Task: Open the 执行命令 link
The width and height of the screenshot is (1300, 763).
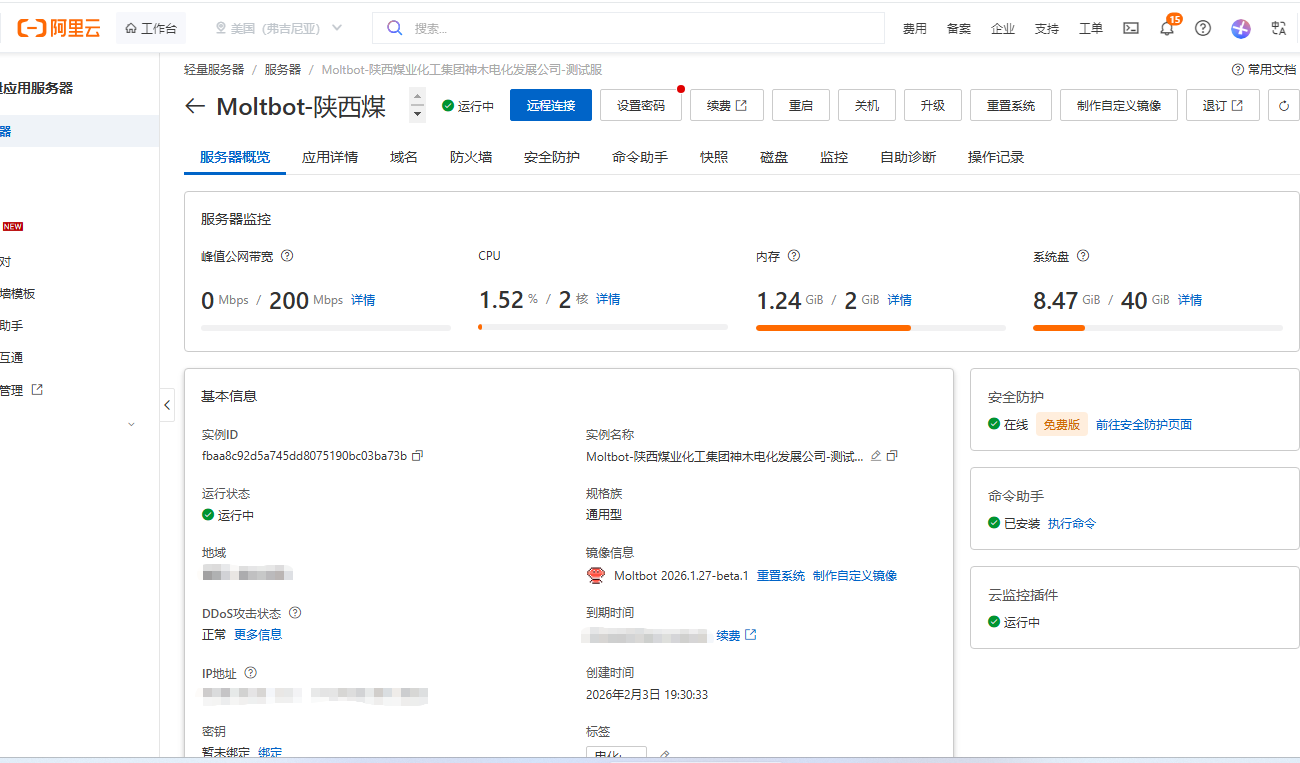Action: tap(1071, 523)
